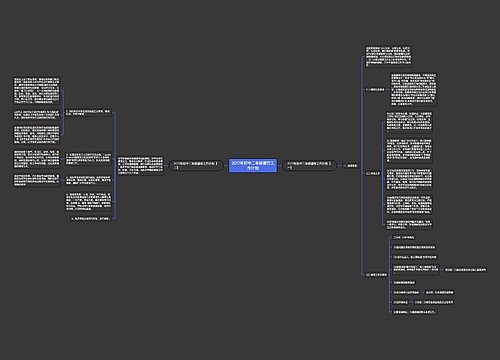Screen dimensions: 500x360
Task: Select the rounded branch node ending in 【一】
Action: (x=310, y=166)
